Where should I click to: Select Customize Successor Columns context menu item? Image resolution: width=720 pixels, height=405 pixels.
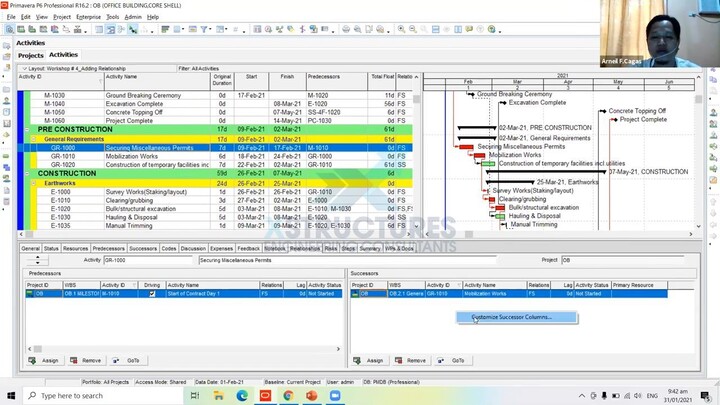pos(517,317)
